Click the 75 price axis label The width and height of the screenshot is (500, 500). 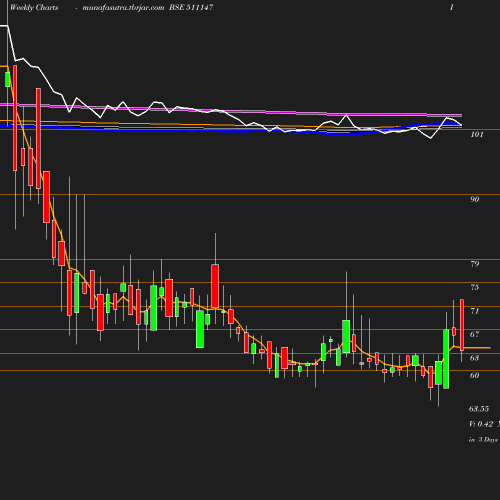point(475,287)
